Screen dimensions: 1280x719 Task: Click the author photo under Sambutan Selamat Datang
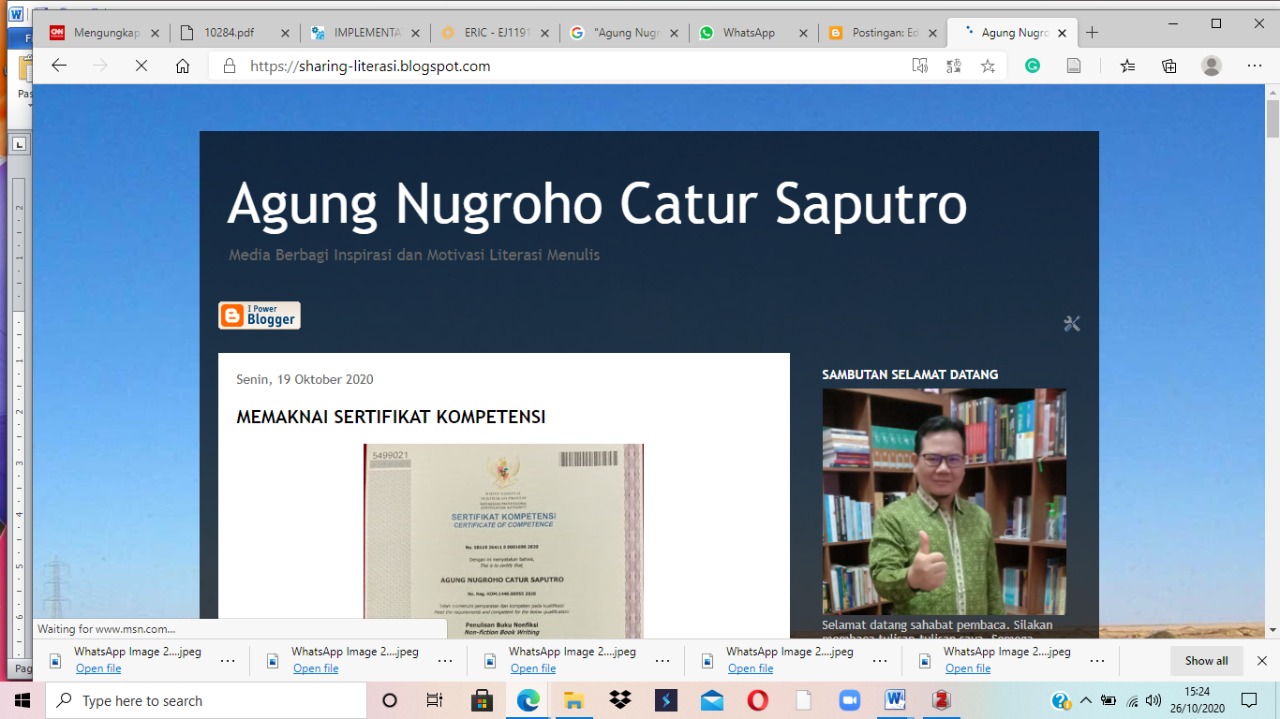click(944, 502)
